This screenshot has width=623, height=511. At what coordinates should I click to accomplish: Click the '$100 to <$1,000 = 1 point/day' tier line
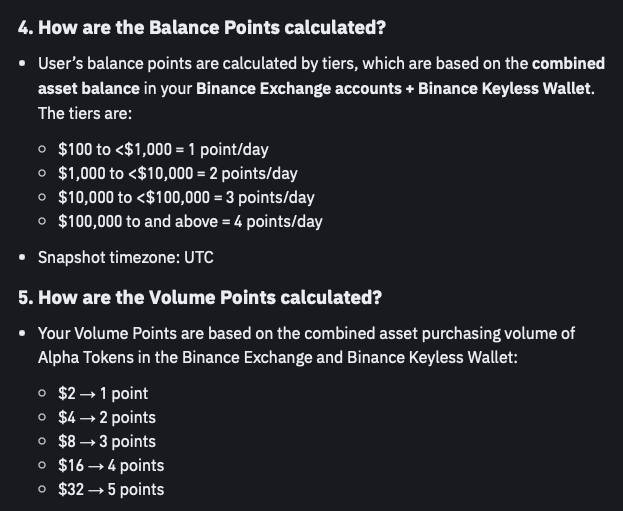coord(163,149)
